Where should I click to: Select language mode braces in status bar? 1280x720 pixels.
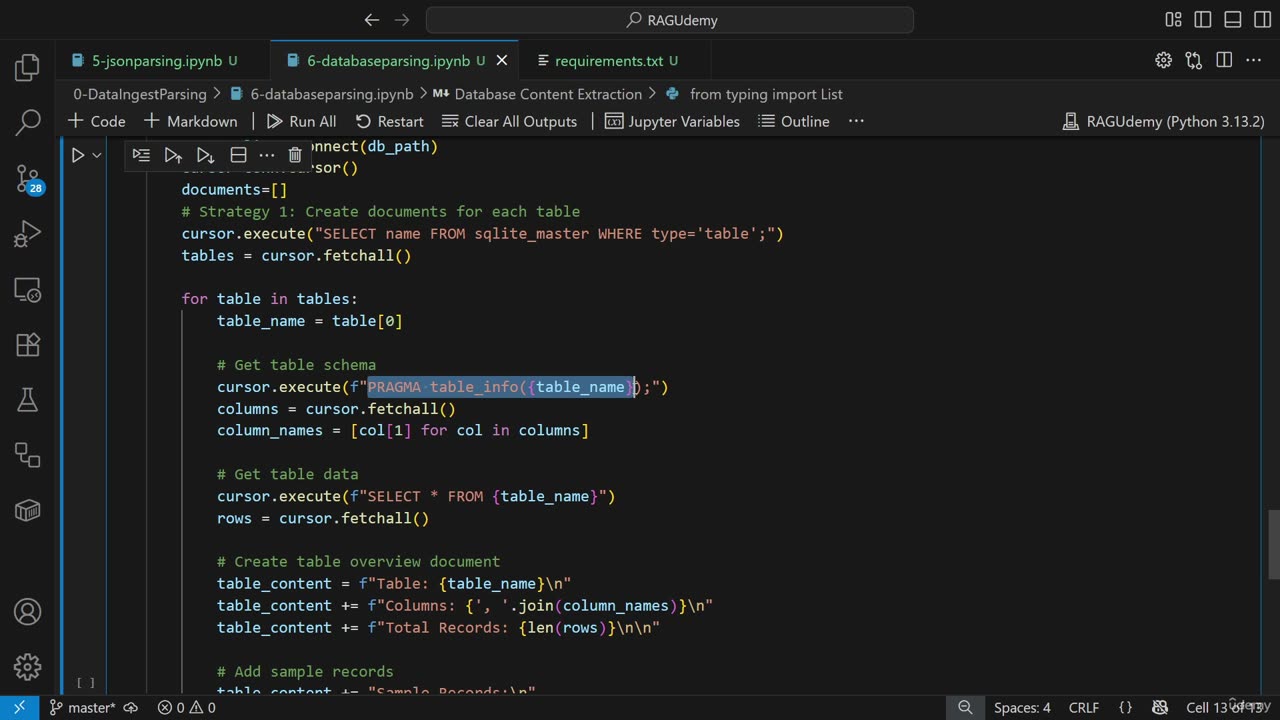pos(1126,707)
